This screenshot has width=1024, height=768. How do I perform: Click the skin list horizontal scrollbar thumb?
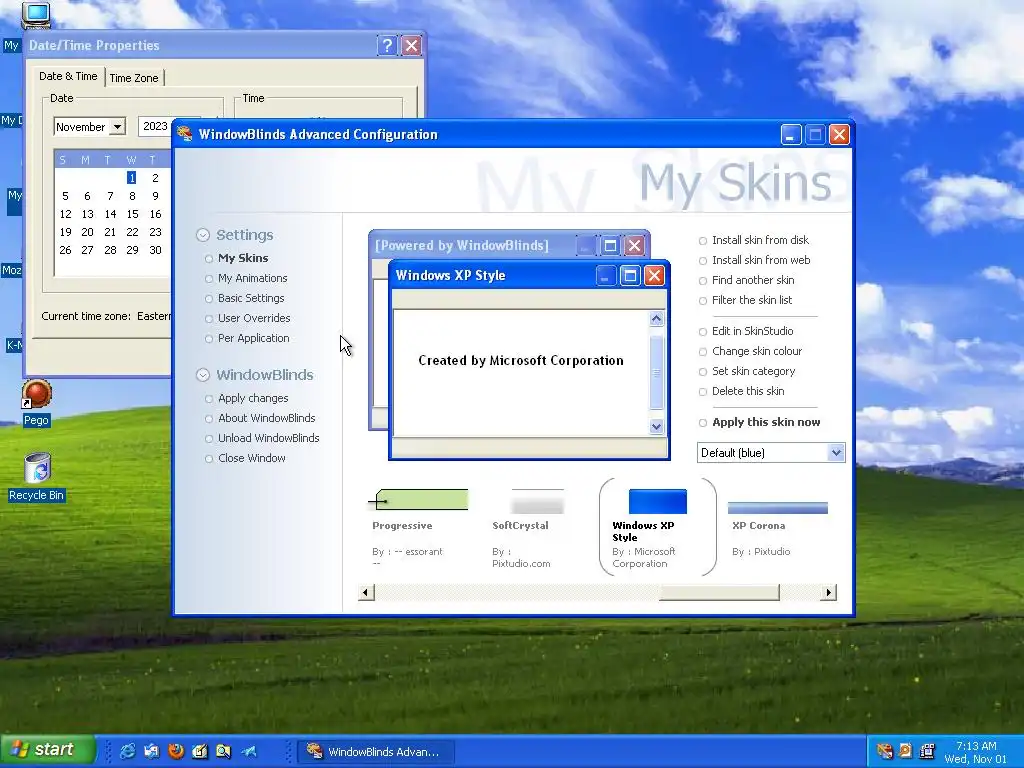click(719, 592)
